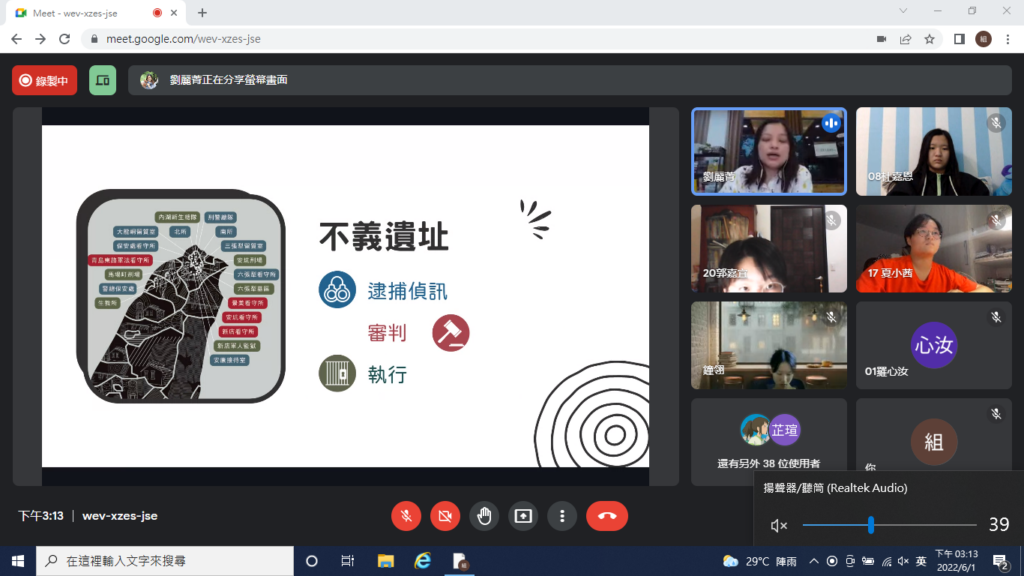Viewport: 1024px width, 576px height.
Task: Click the volume icon in system tray
Action: pos(903,561)
